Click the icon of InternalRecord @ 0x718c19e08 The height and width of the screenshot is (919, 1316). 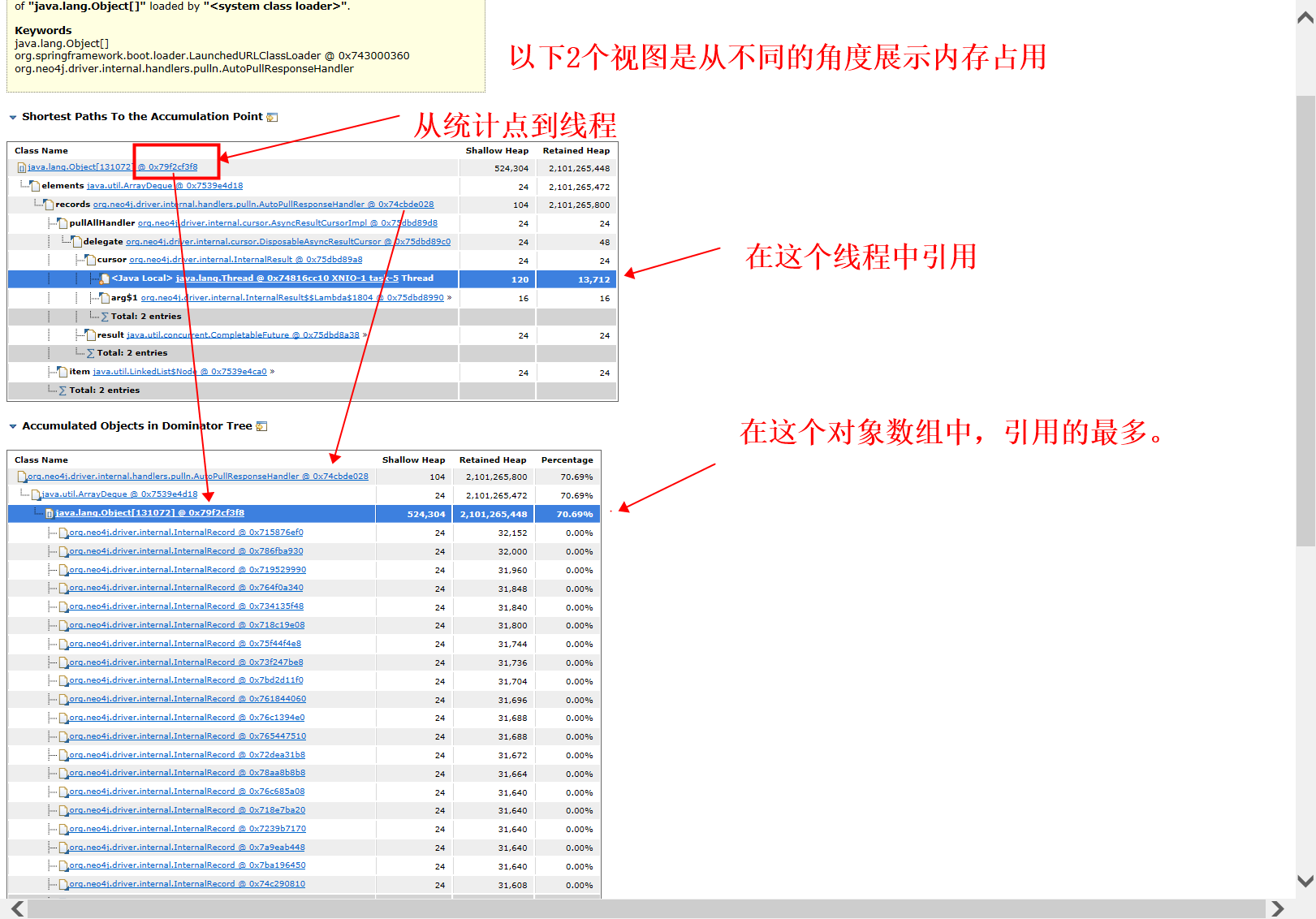63,625
